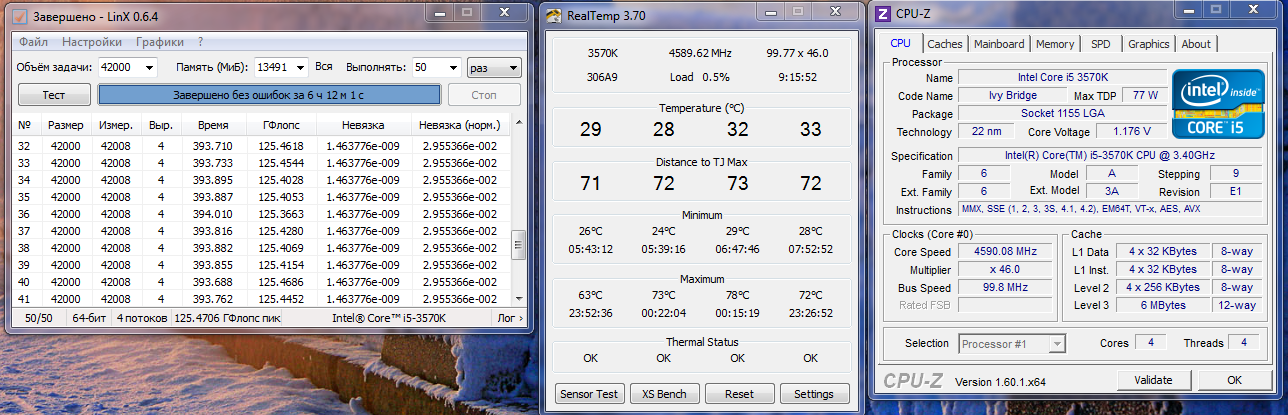Click the LinX results scrollbar up arrow
1288x415 pixels.
518,123
